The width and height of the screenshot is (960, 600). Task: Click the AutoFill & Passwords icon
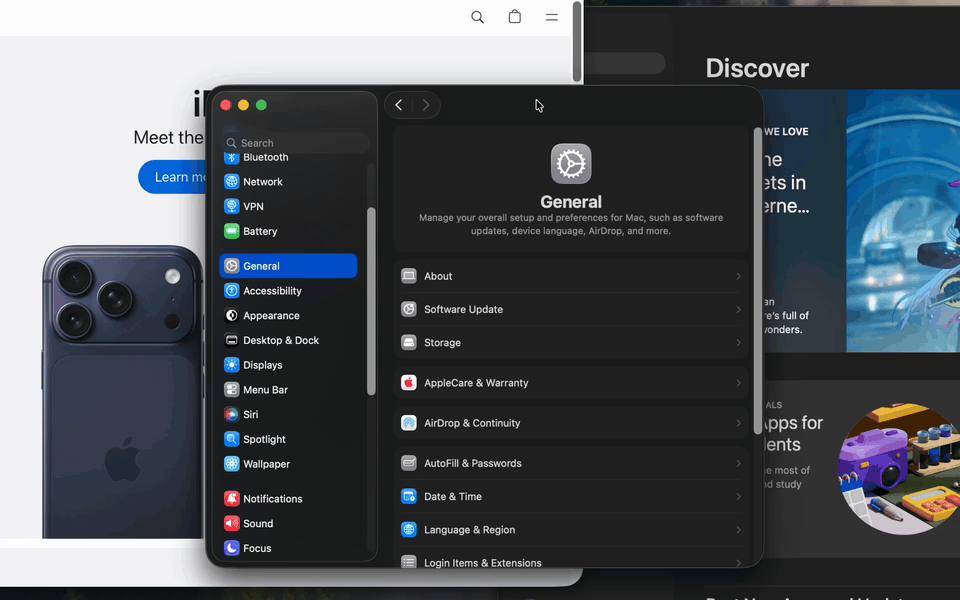pyautogui.click(x=409, y=463)
